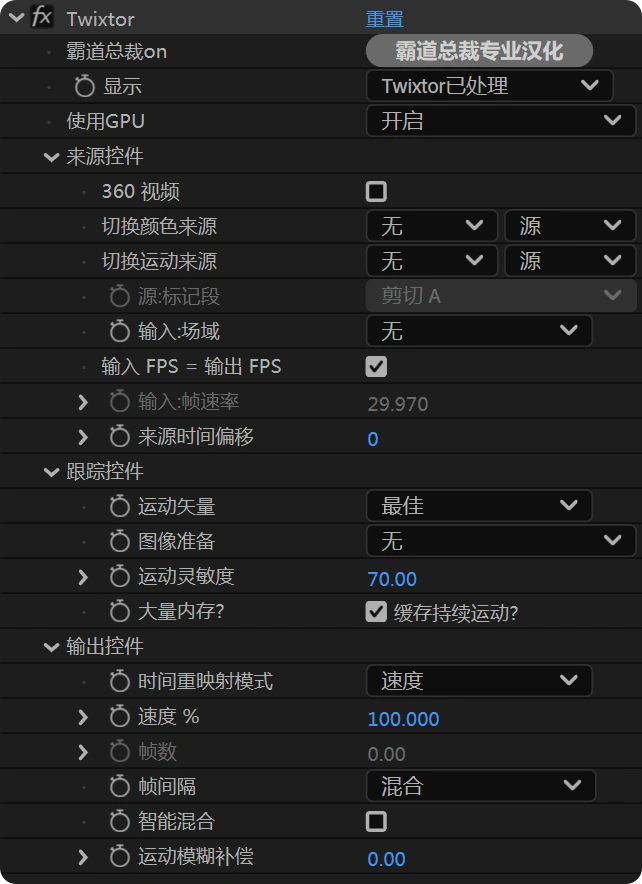Open the 使用GPU dropdown set to 开启
This screenshot has height=884, width=642.
click(501, 121)
